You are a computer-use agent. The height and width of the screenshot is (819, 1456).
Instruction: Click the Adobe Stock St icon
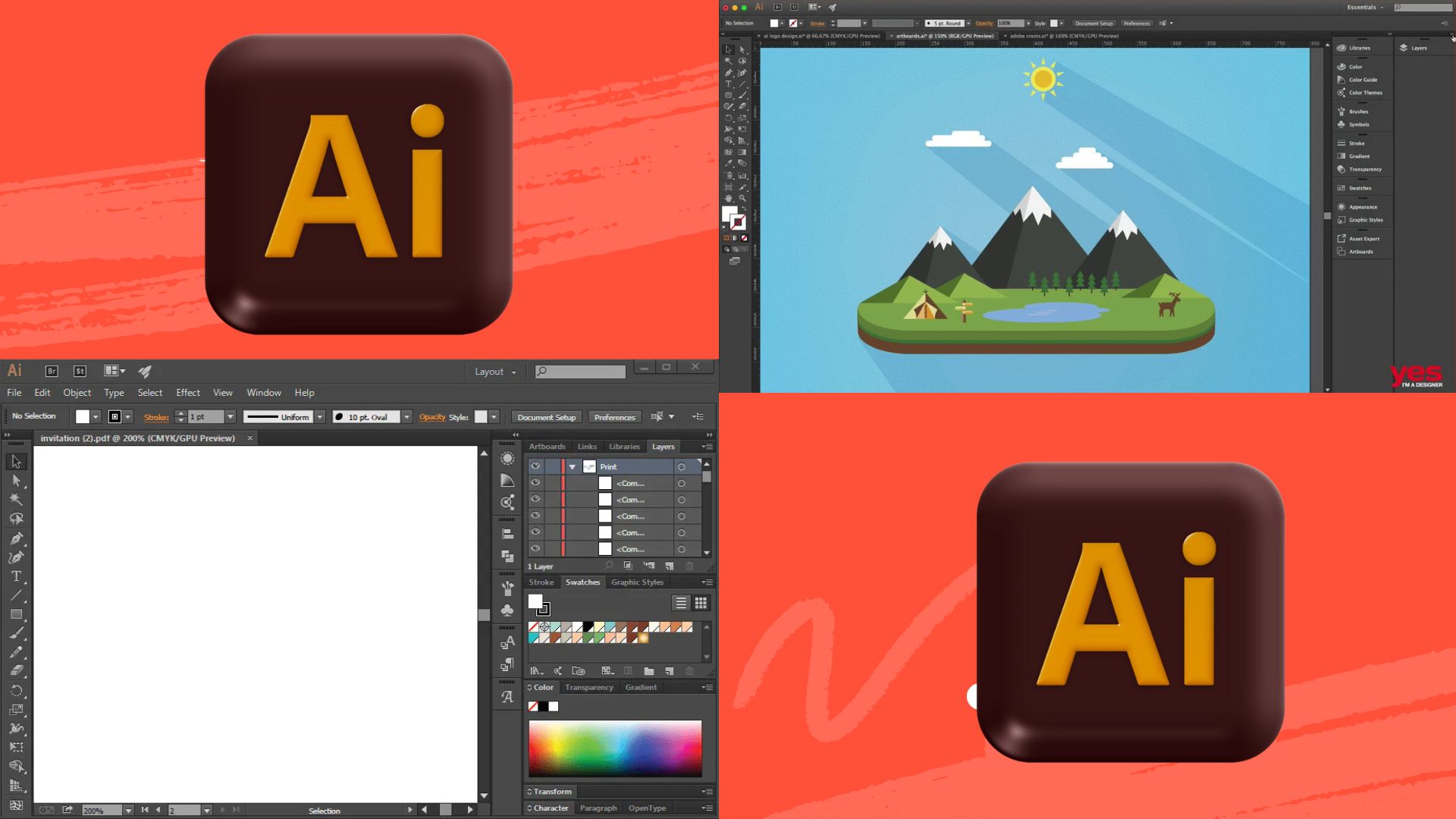pyautogui.click(x=80, y=371)
